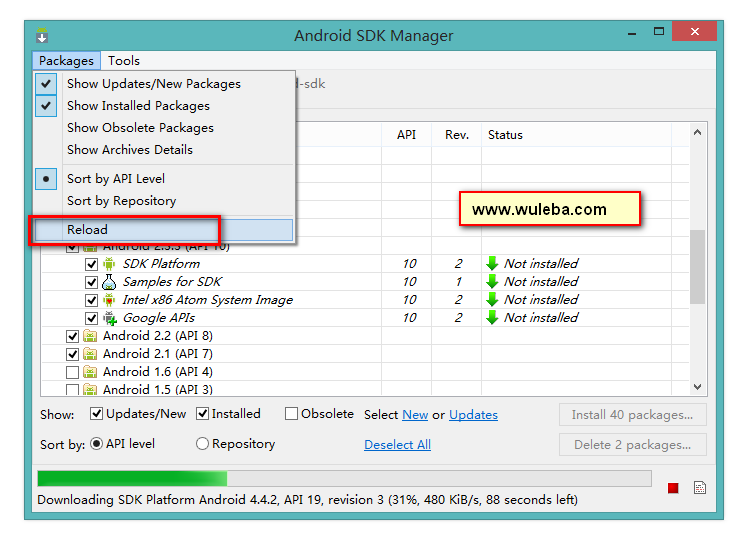Click the Rev. column header
745x542 pixels.
pyautogui.click(x=457, y=135)
